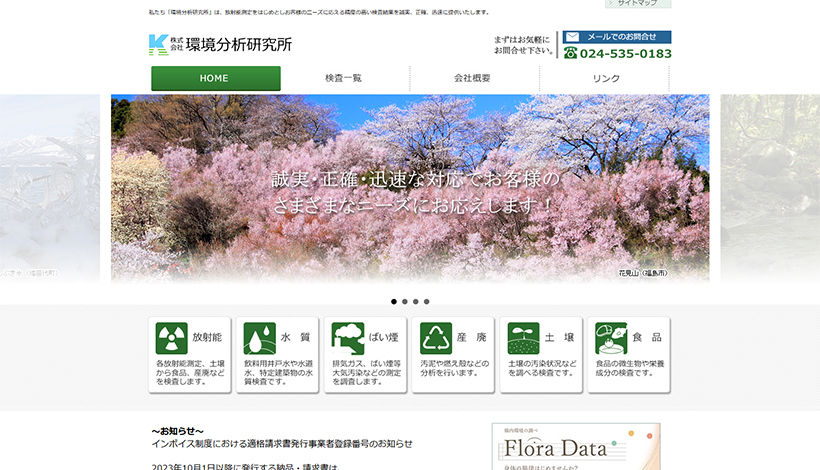Click the 花見山（福島市） photo caption

click(x=643, y=273)
